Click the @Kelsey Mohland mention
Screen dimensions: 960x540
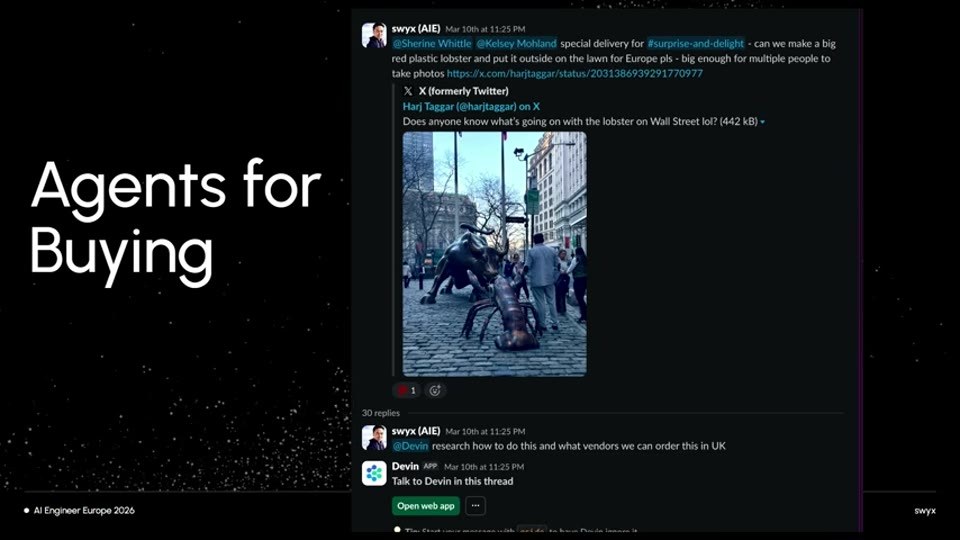point(517,43)
